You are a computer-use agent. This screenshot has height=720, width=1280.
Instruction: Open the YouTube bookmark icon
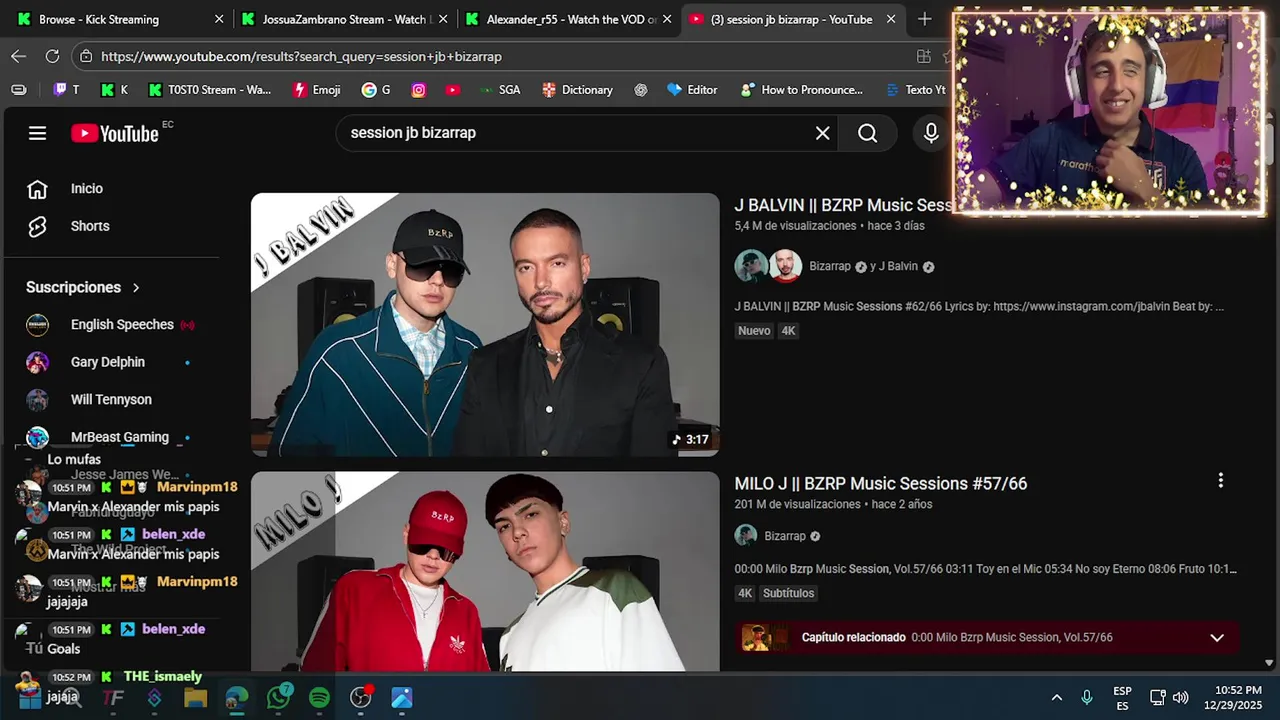[453, 90]
